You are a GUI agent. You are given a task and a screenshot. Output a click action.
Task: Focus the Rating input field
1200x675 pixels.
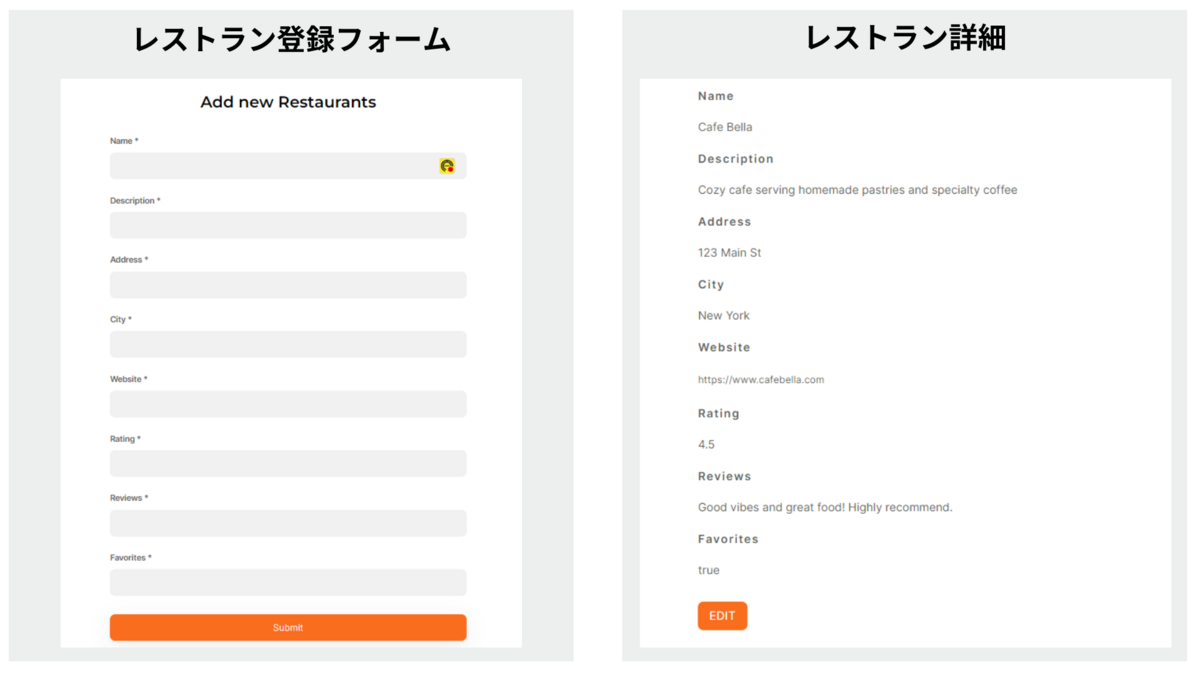(x=288, y=463)
